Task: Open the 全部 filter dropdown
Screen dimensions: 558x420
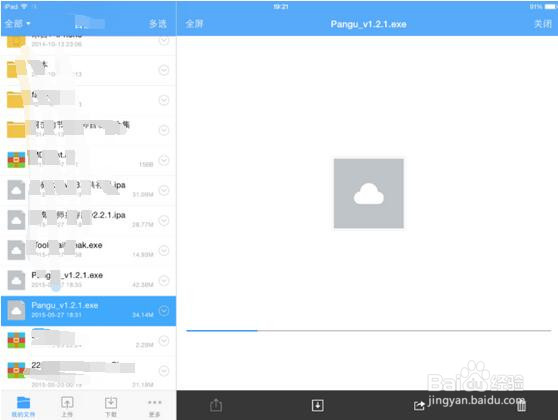Action: point(17,24)
